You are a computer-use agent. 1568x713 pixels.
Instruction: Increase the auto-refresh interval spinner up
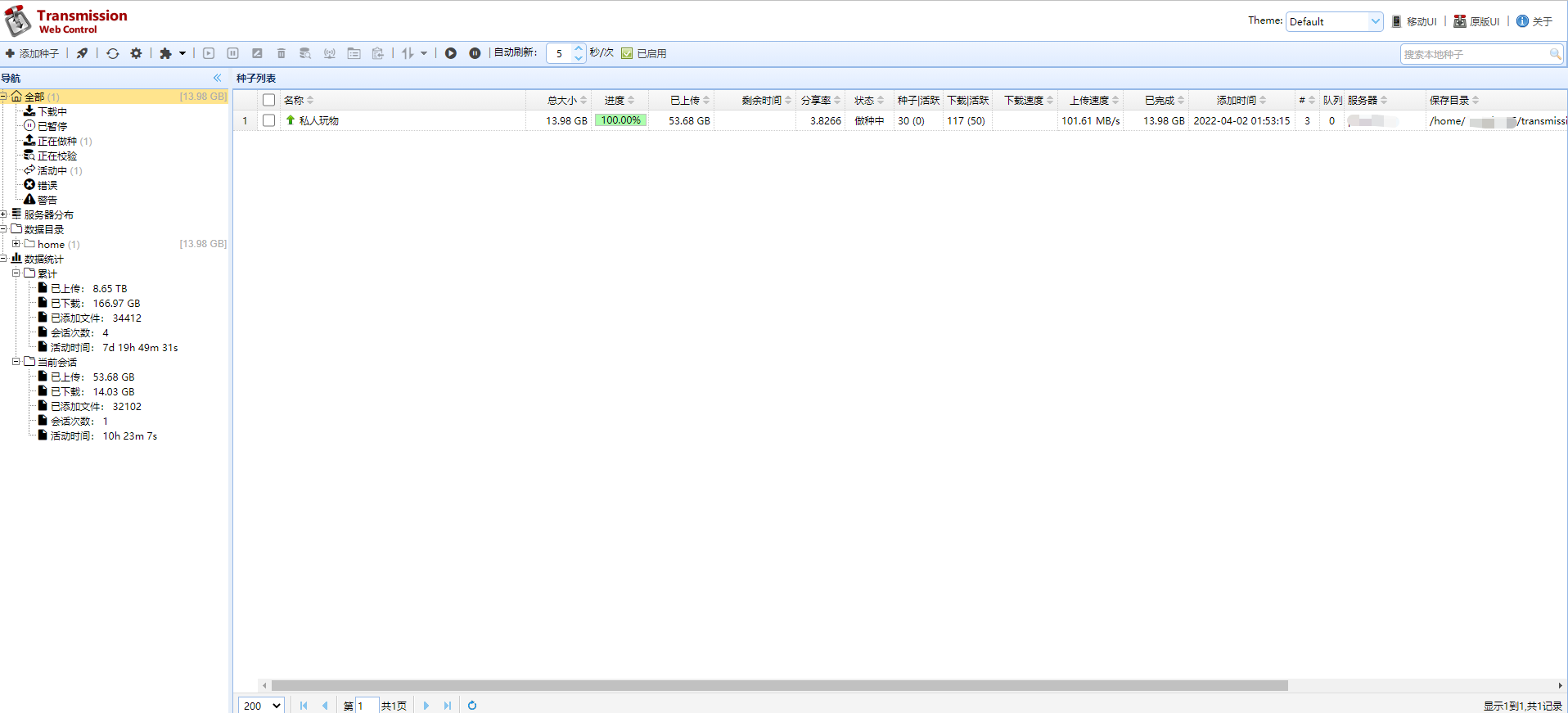(579, 48)
